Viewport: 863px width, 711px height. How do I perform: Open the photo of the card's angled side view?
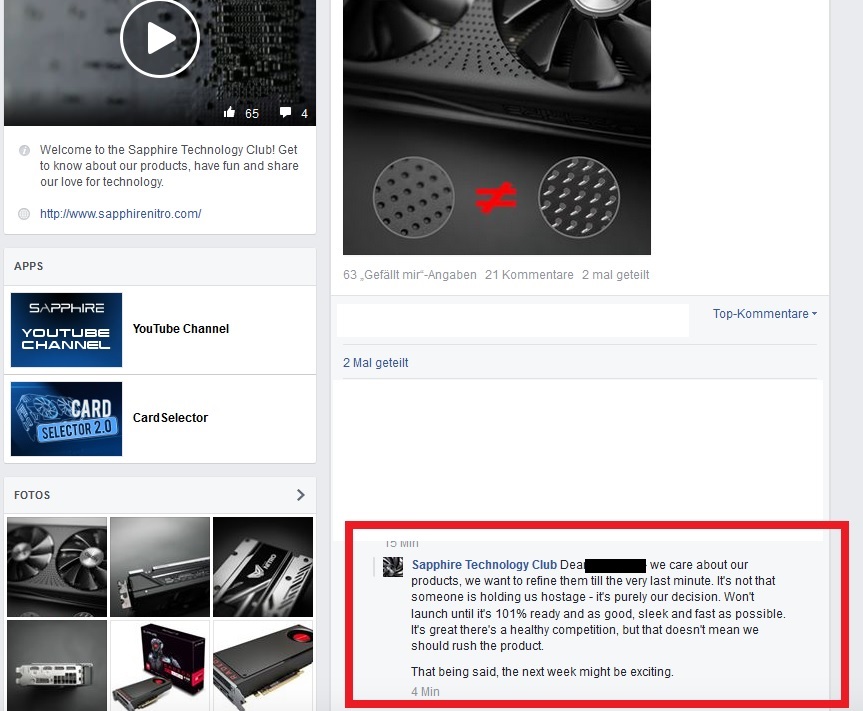tap(160, 567)
